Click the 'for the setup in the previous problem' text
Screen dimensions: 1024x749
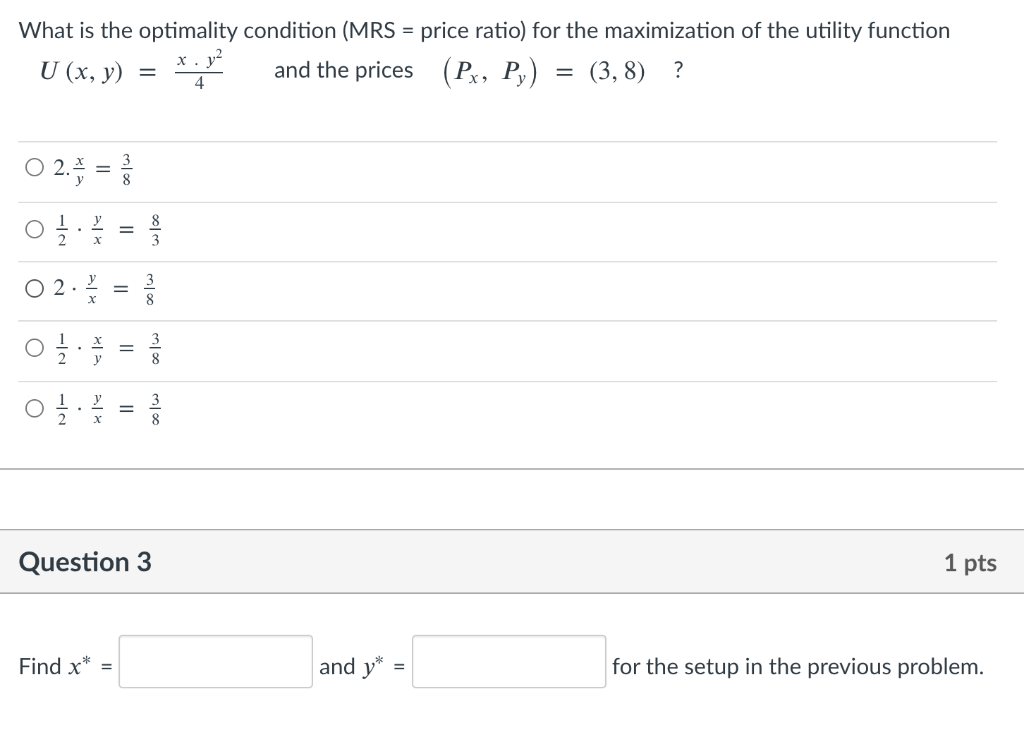tap(797, 667)
